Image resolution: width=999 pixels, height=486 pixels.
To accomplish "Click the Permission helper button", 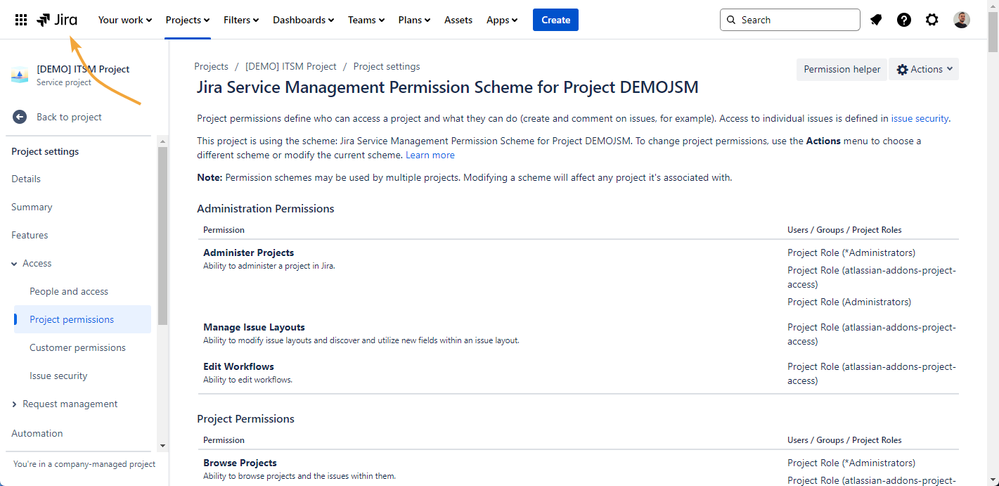I will 842,69.
